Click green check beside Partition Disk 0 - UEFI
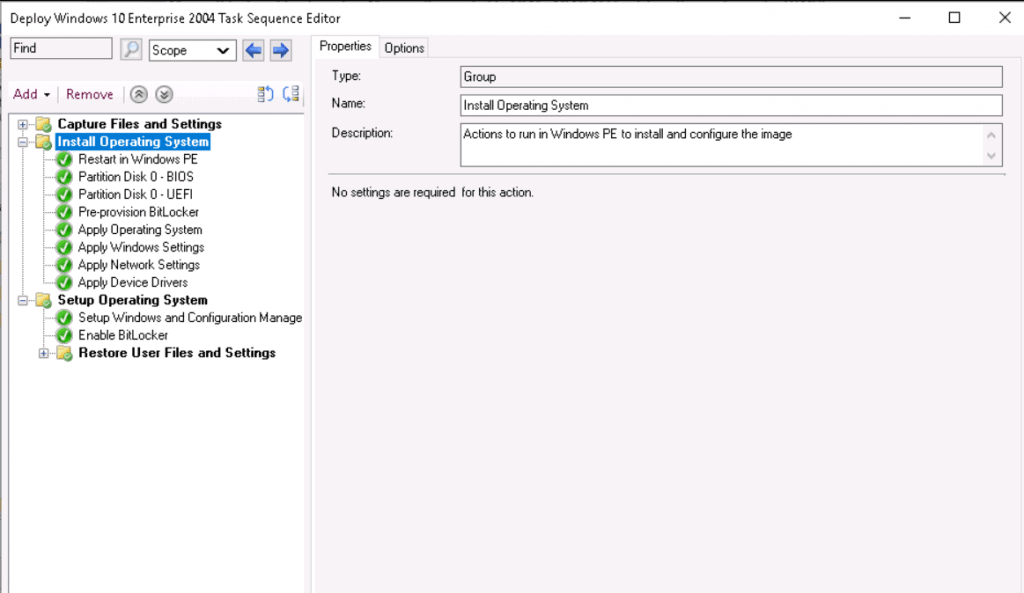Screen dimensions: 1024x593 pyautogui.click(x=64, y=195)
